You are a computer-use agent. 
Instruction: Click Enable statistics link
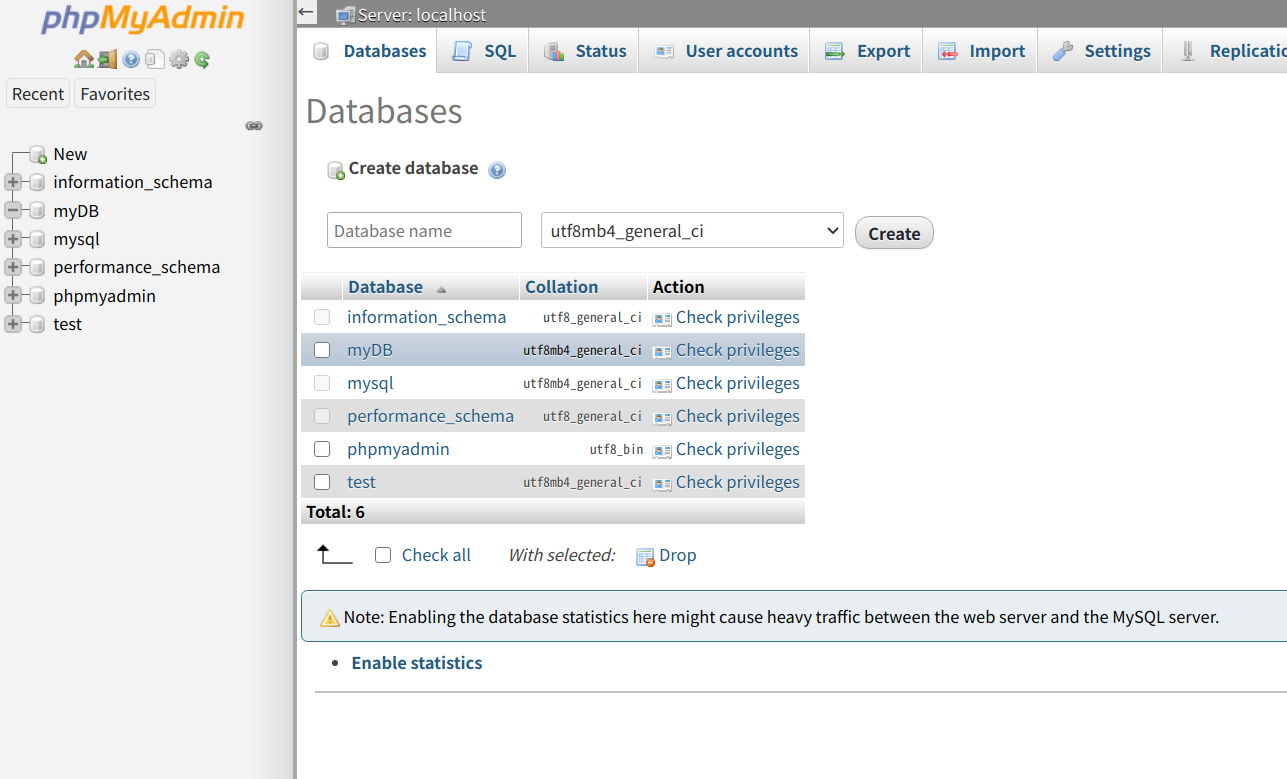(x=416, y=662)
